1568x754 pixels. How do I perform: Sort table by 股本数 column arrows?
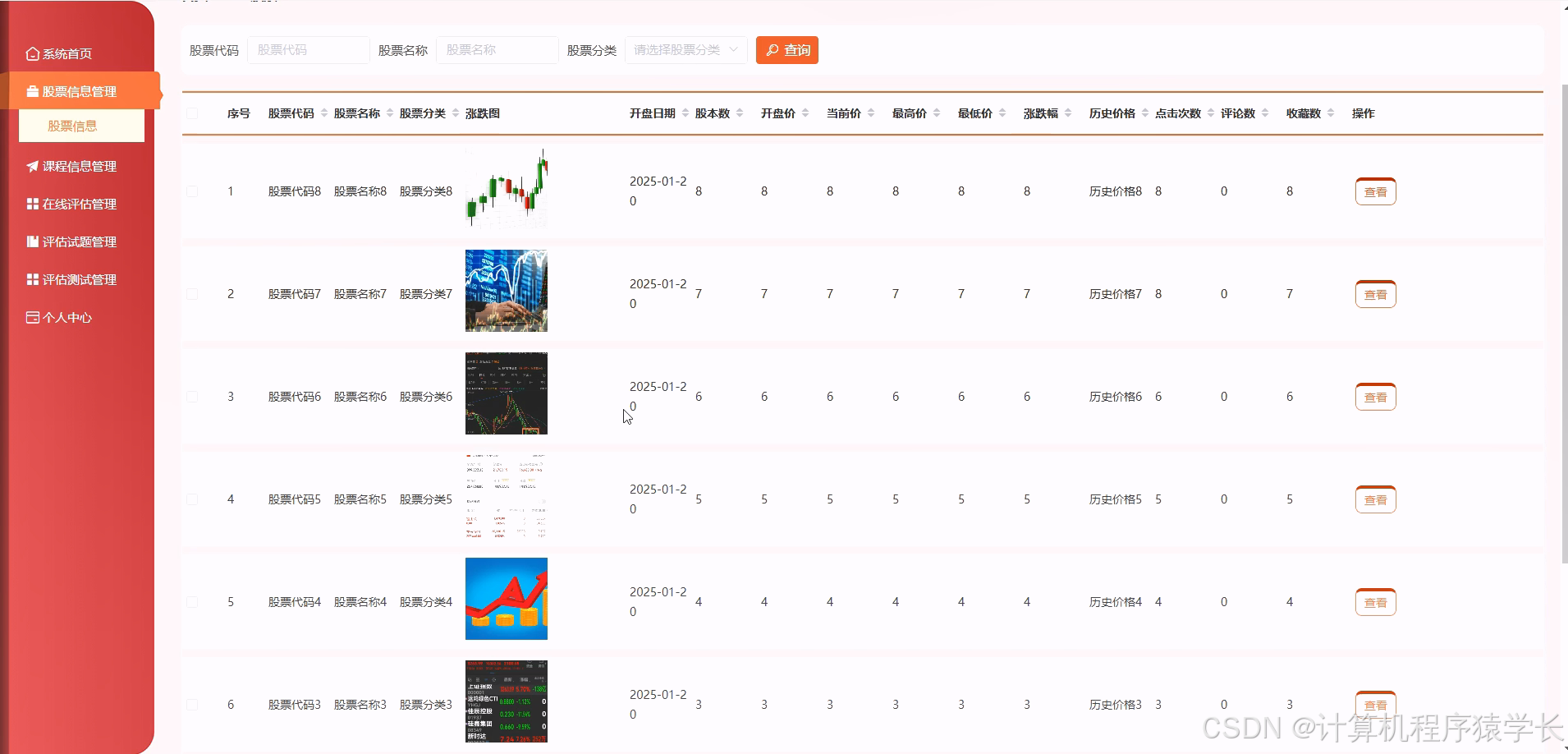[x=740, y=113]
